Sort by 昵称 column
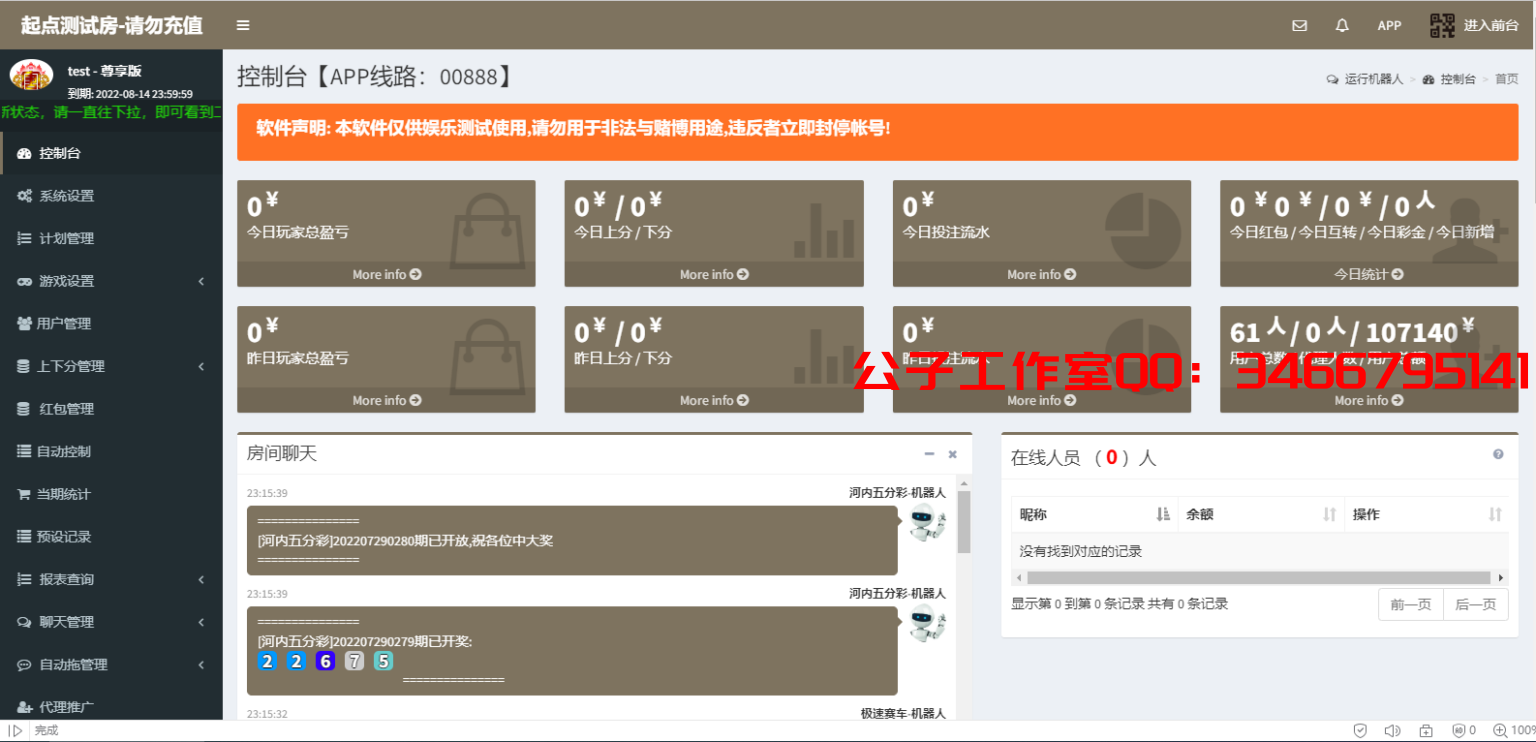1536x742 pixels. coord(1094,514)
